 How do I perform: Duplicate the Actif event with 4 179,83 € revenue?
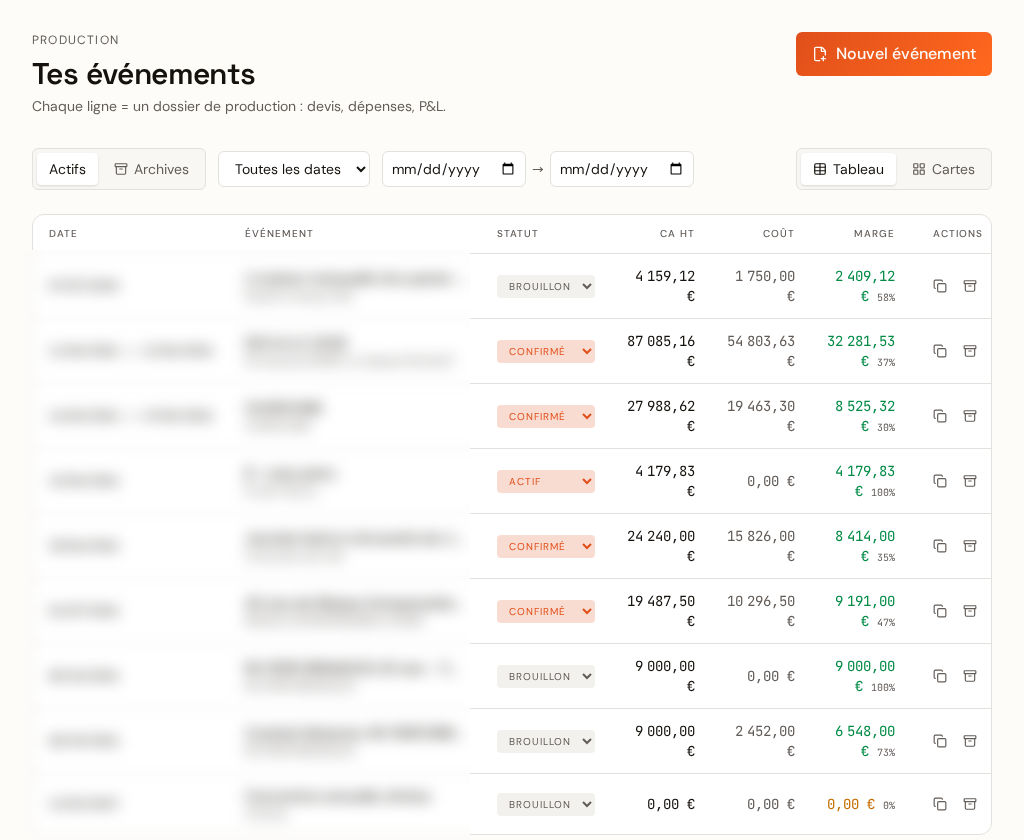click(x=940, y=481)
